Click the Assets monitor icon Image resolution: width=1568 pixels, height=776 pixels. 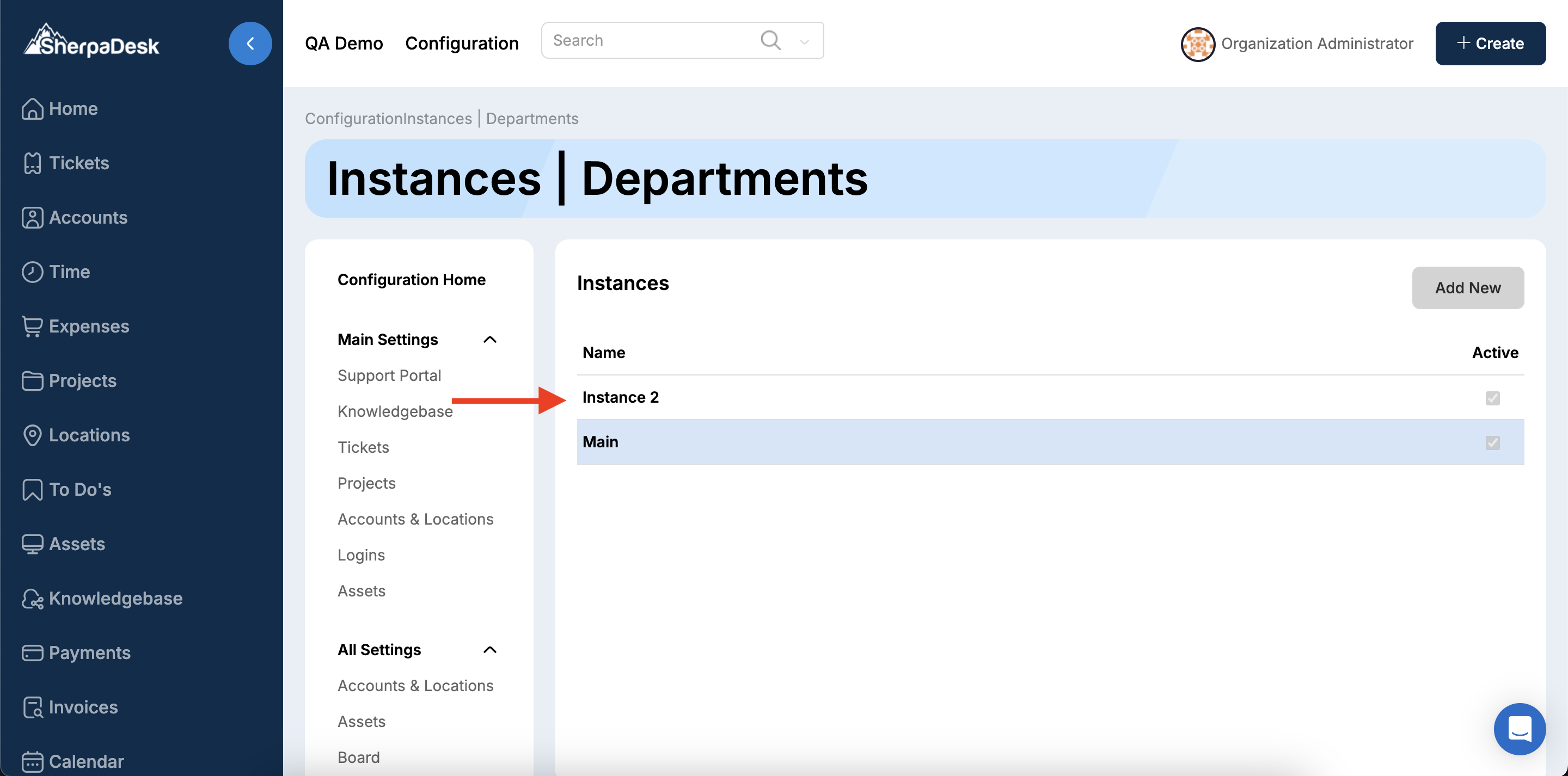[32, 544]
